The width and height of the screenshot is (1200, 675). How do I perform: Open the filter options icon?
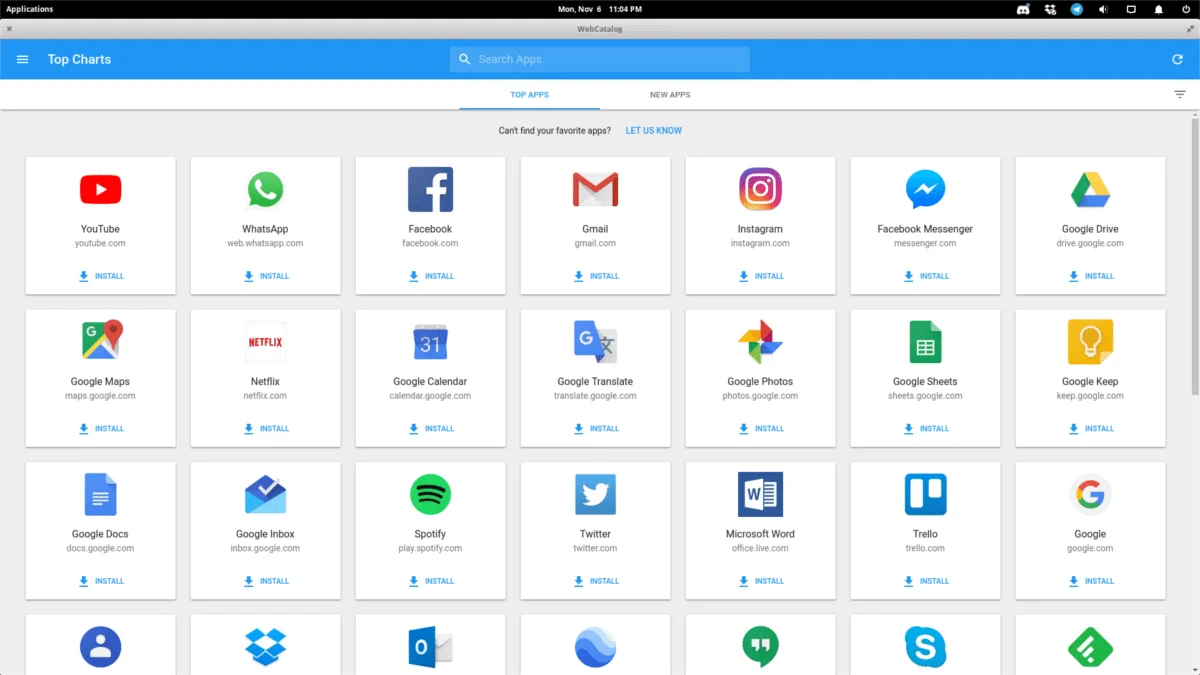[x=1180, y=94]
